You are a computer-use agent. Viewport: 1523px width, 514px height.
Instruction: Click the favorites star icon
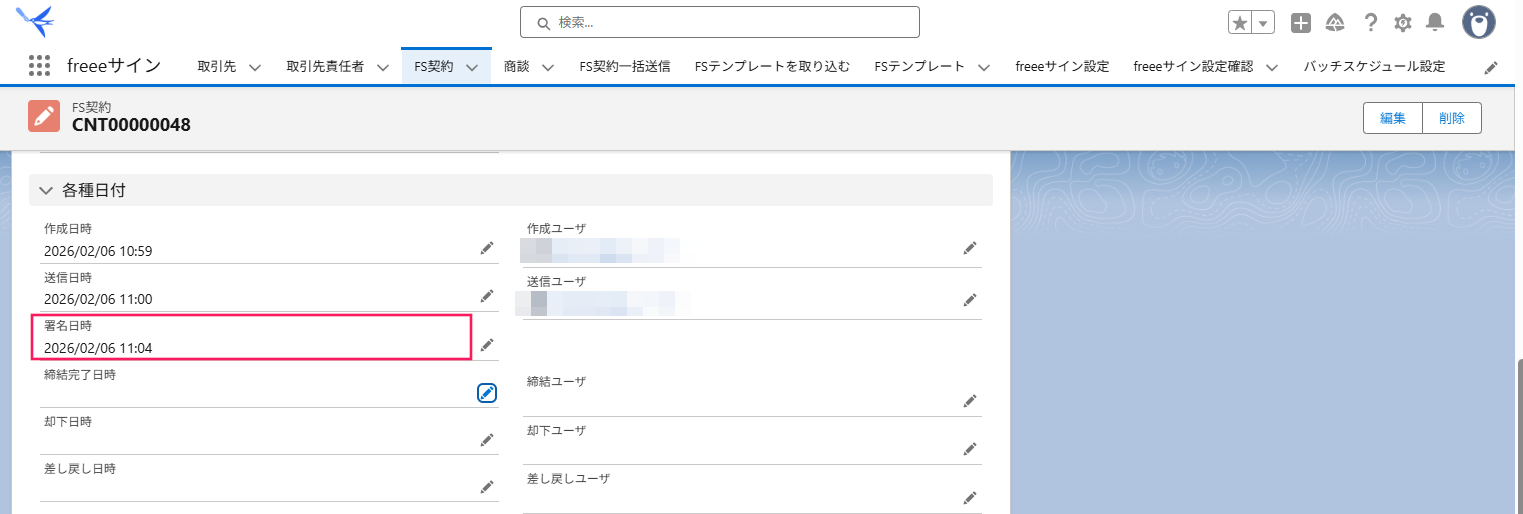[x=1240, y=22]
